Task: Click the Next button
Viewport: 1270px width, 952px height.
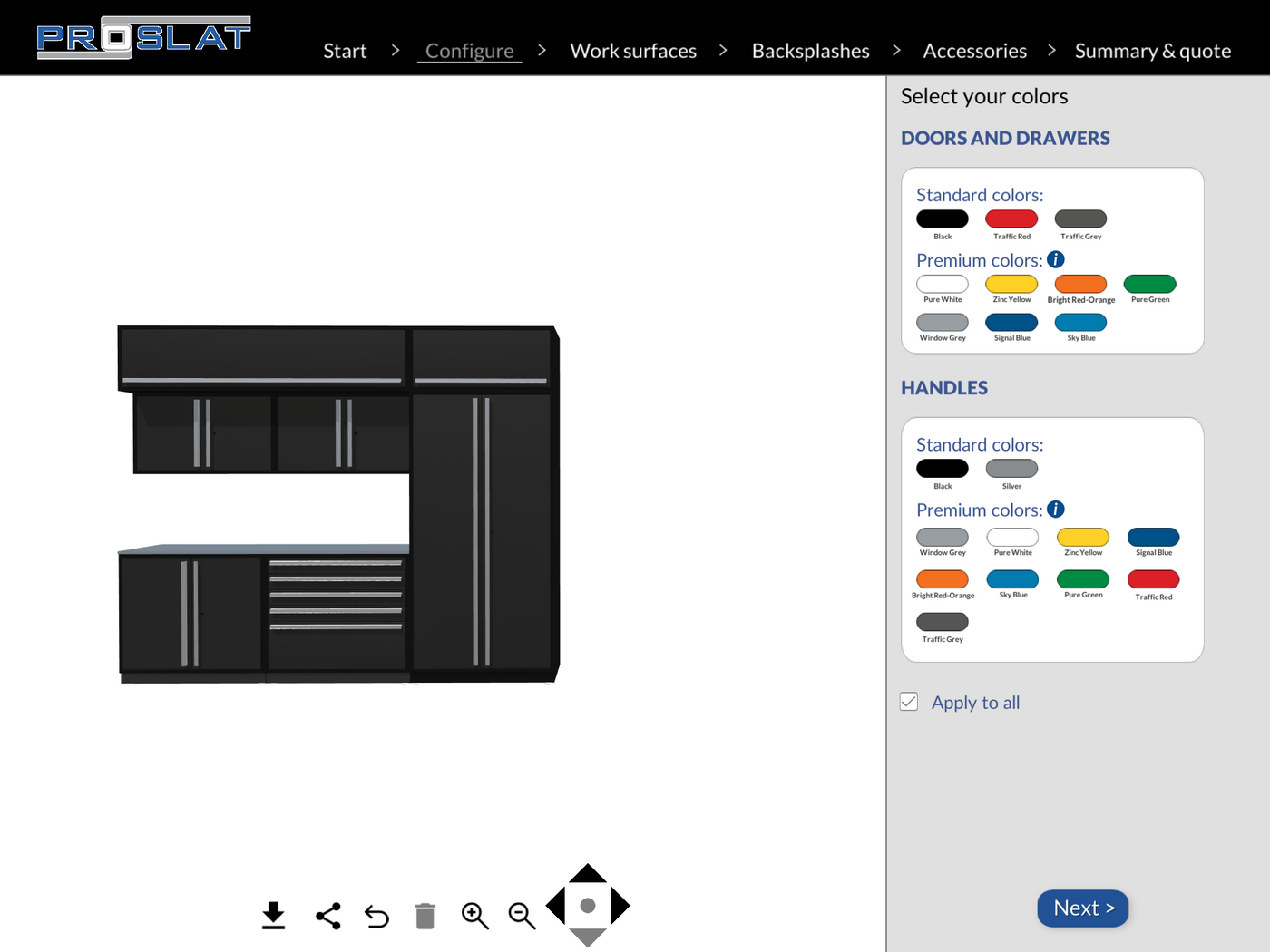Action: [1082, 908]
